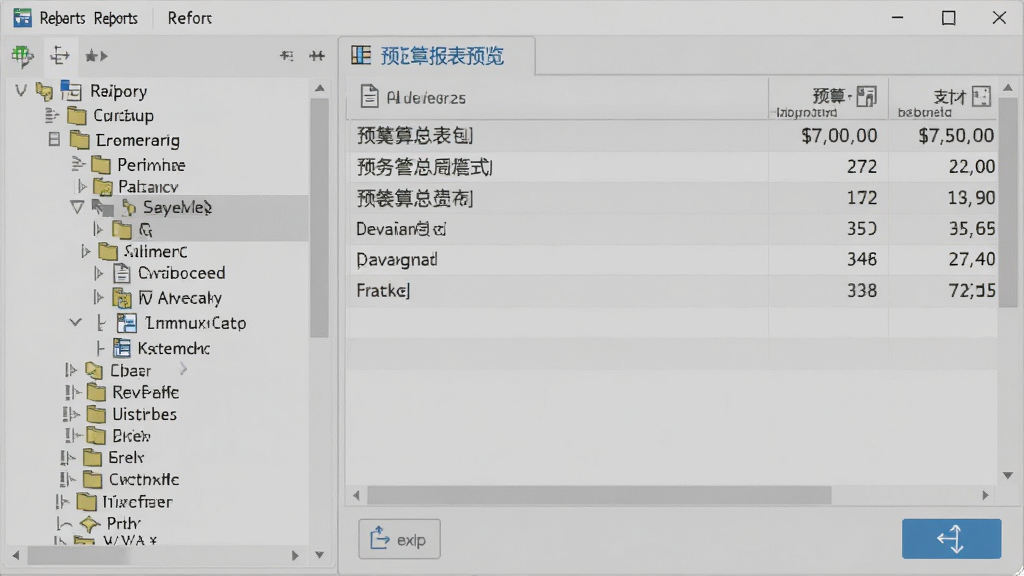Click the table scroll right arrow
The height and width of the screenshot is (576, 1024).
pyautogui.click(x=985, y=496)
